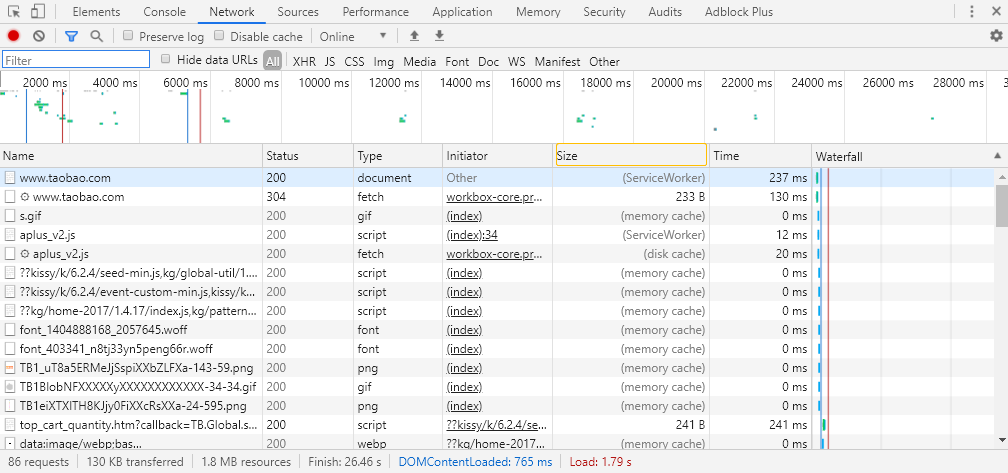
Task: Toggle the device toolbar icon
Action: [x=38, y=12]
